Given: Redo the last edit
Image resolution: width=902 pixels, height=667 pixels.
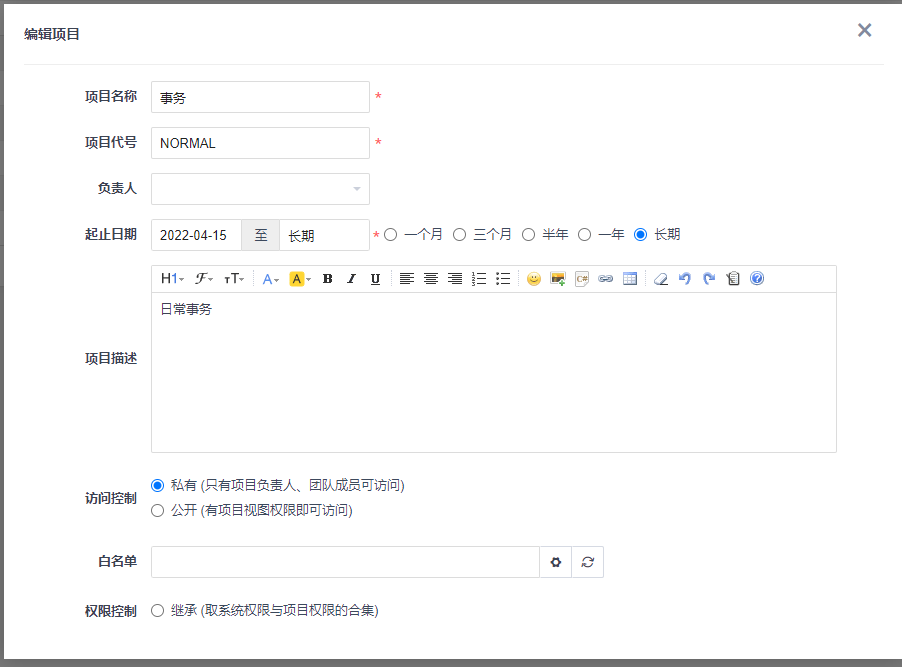Looking at the screenshot, I should (709, 279).
